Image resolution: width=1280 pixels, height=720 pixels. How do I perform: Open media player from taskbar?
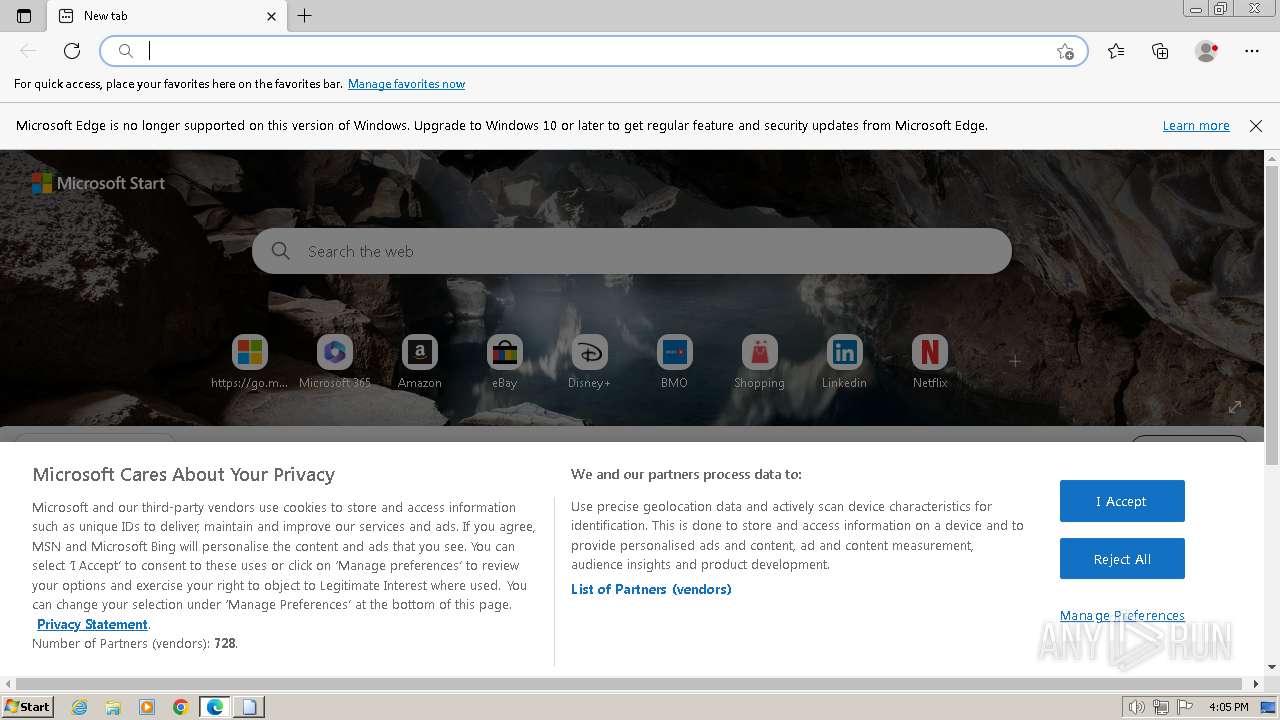coord(147,707)
